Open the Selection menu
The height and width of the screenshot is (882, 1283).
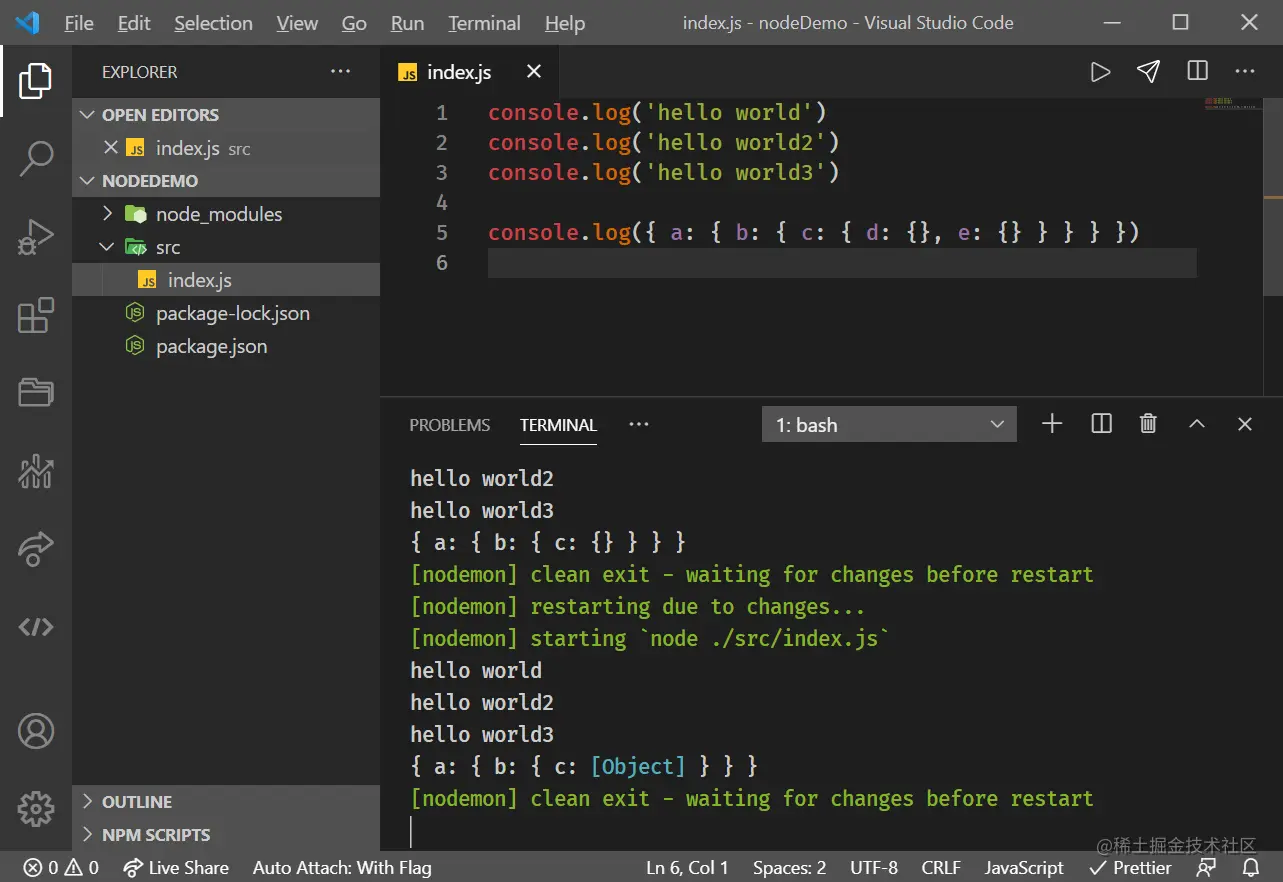(213, 23)
